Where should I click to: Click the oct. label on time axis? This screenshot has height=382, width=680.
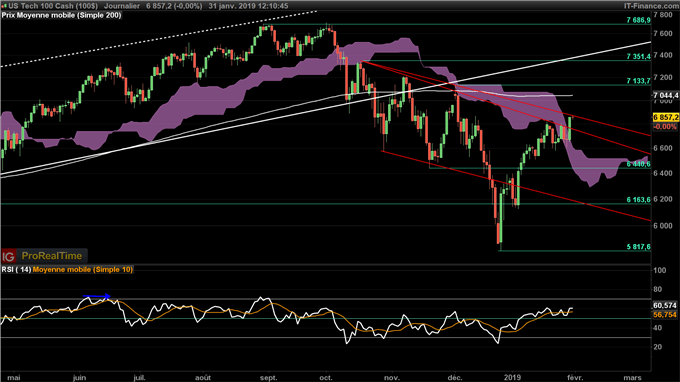point(326,378)
